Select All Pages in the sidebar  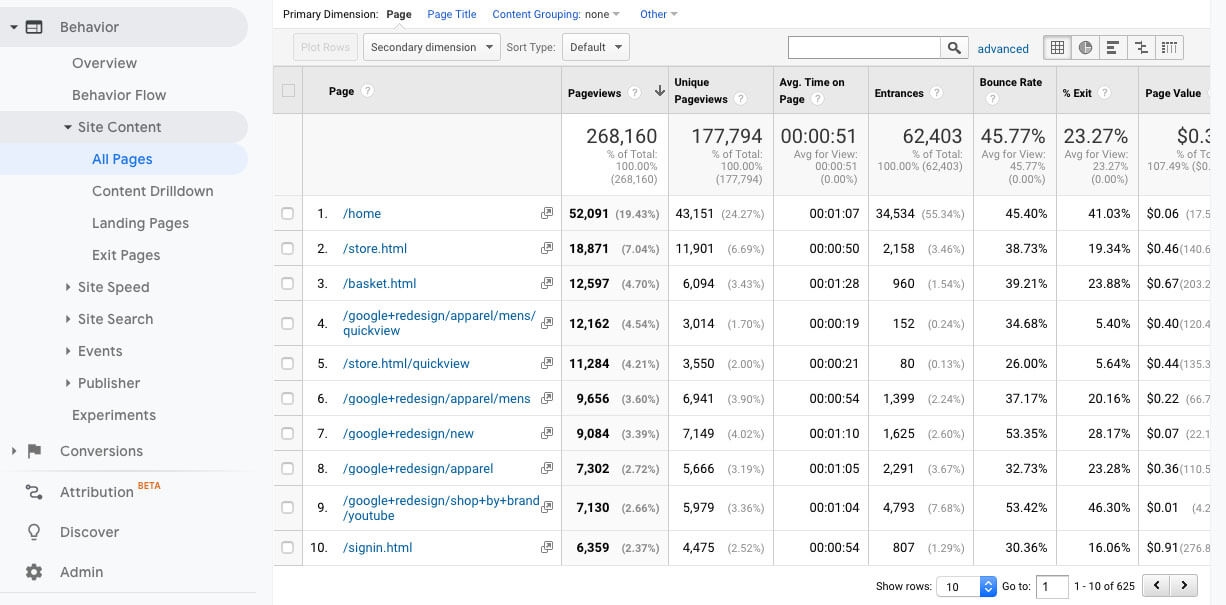(x=122, y=159)
